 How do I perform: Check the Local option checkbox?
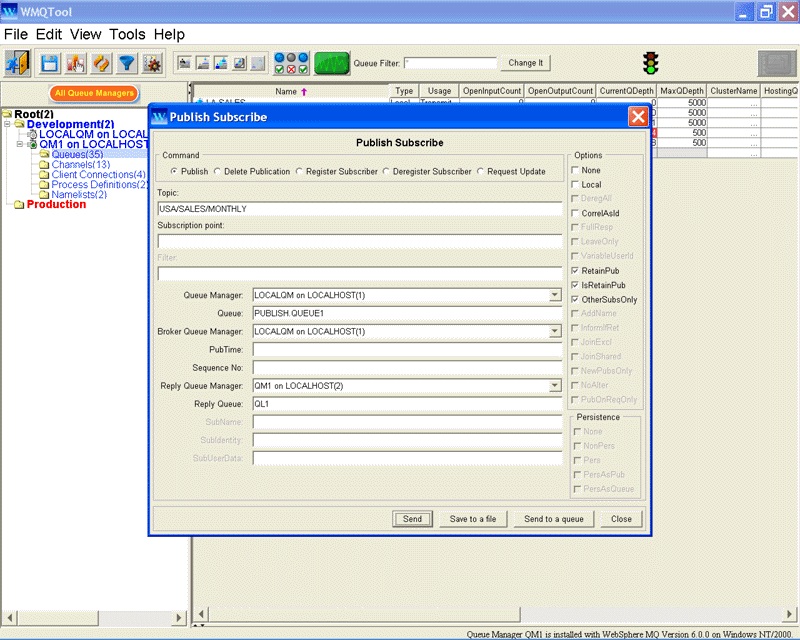(575, 184)
